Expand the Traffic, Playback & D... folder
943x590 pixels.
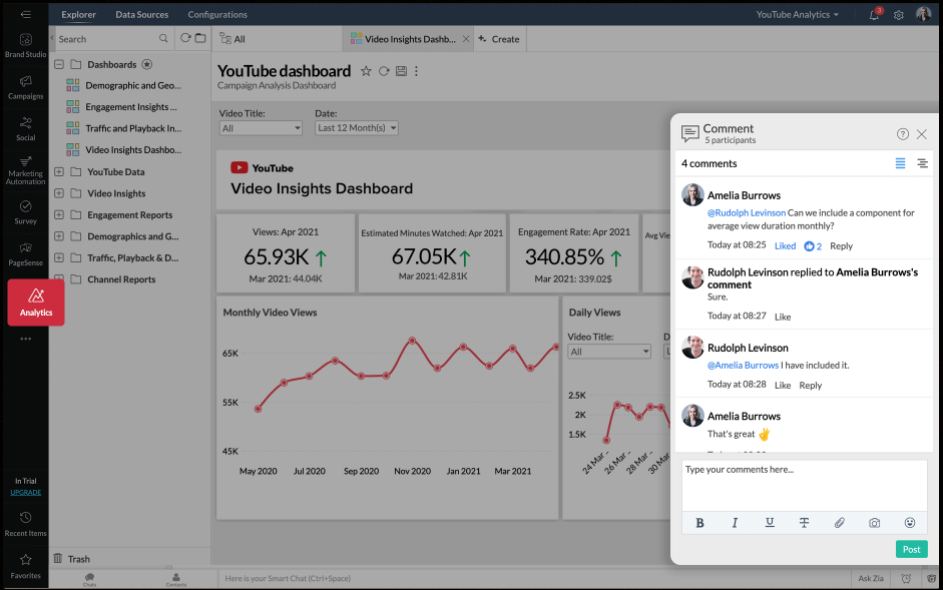[x=59, y=257]
